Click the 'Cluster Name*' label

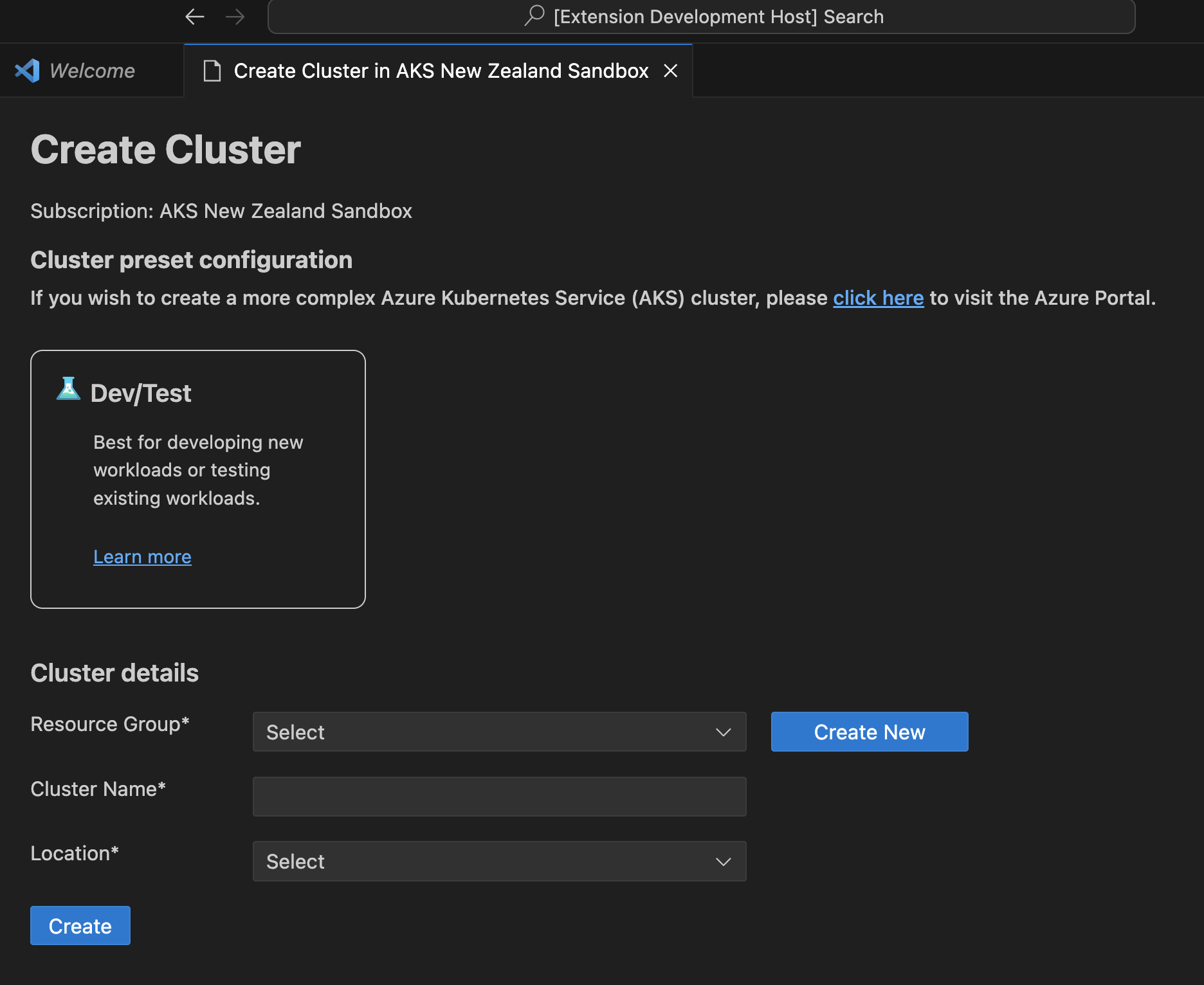(x=98, y=790)
